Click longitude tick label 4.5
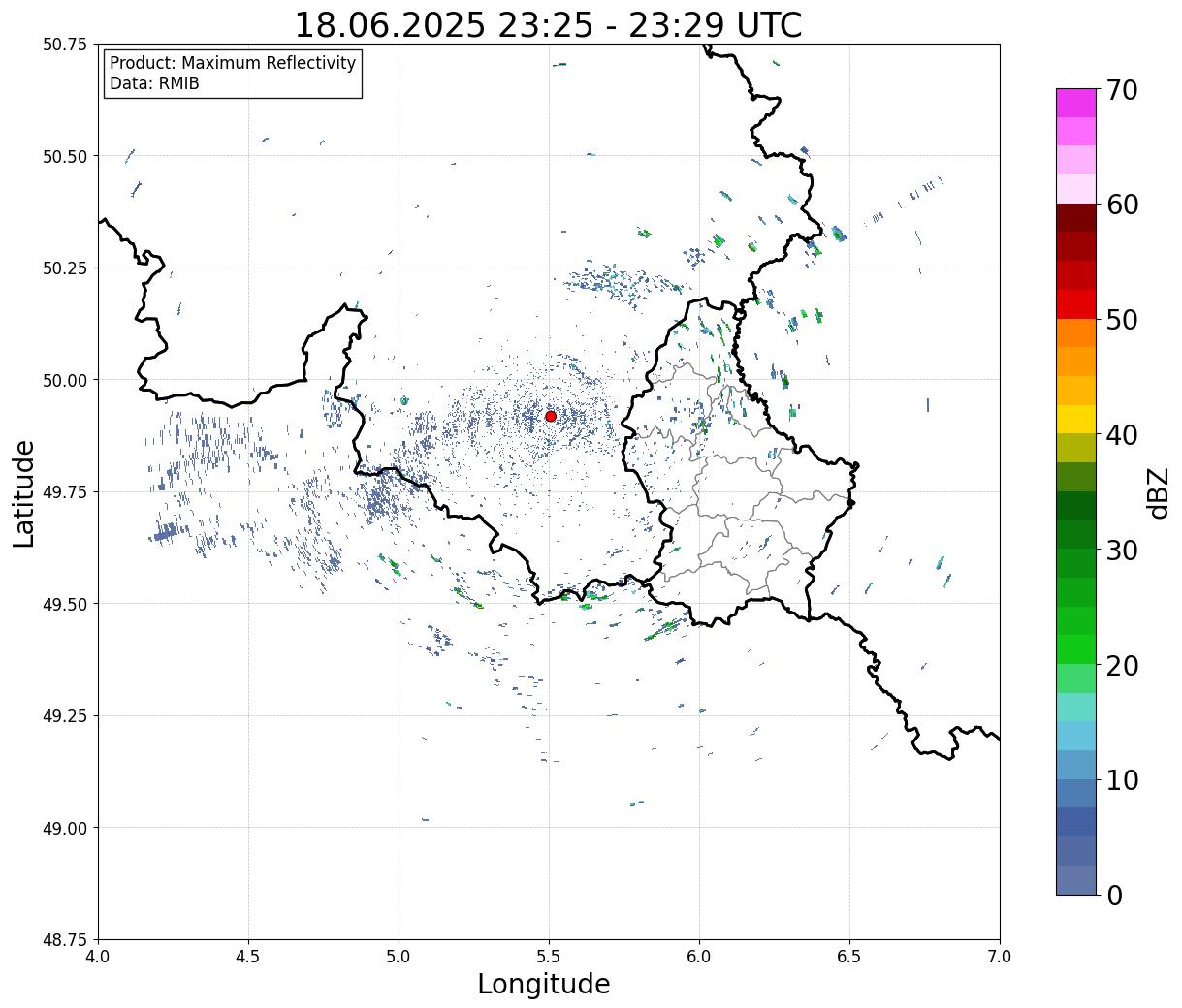Viewport: 1182px width, 1008px height. [248, 957]
